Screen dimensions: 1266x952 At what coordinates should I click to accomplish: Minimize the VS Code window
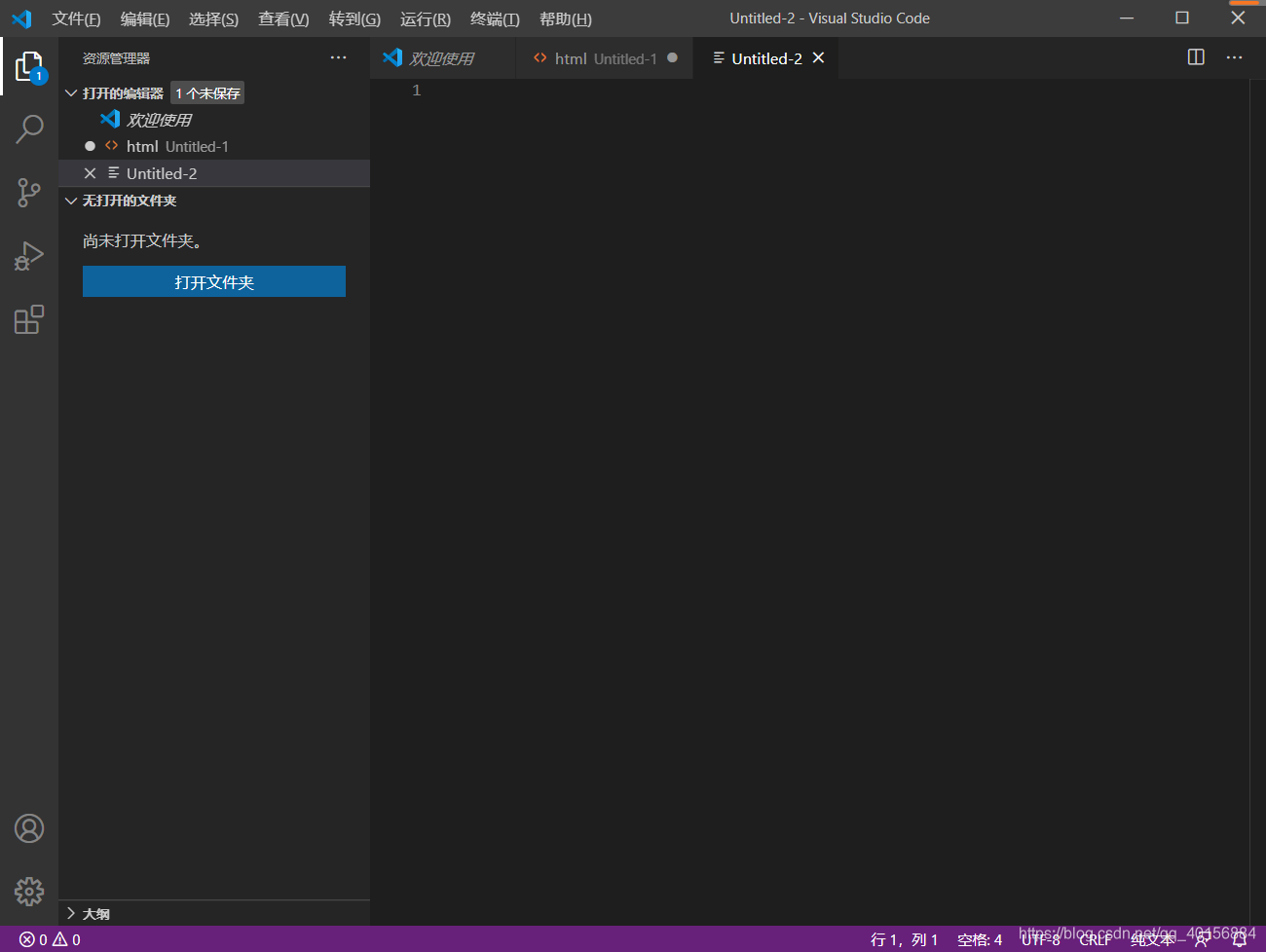click(x=1127, y=18)
